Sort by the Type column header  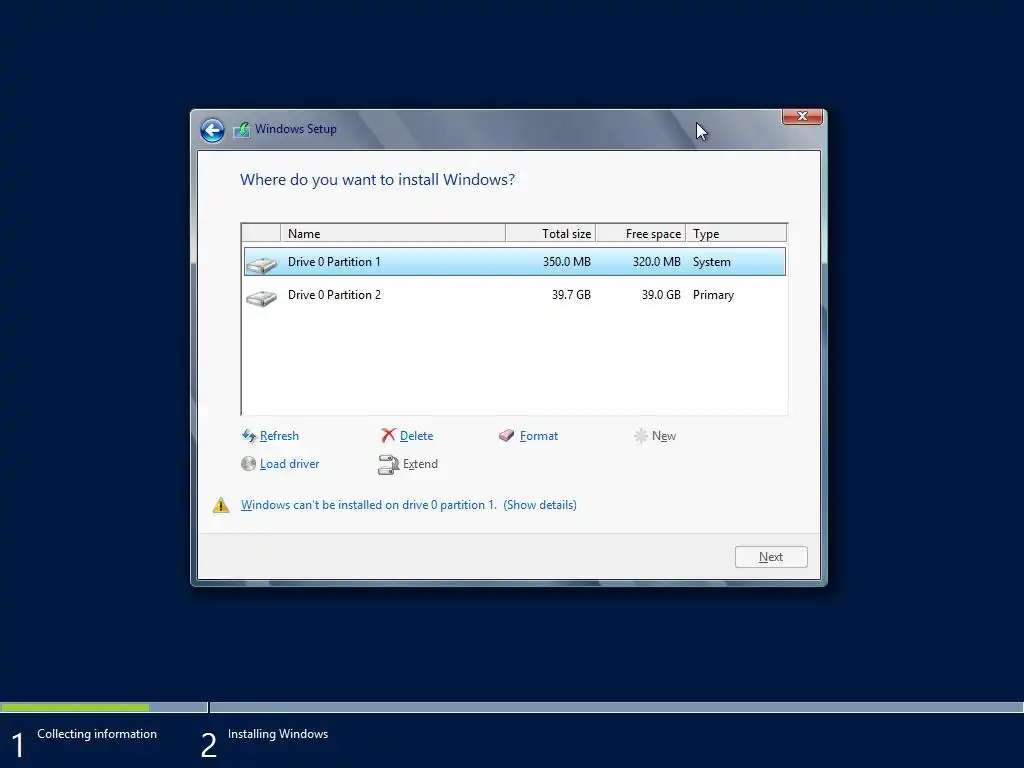point(736,233)
